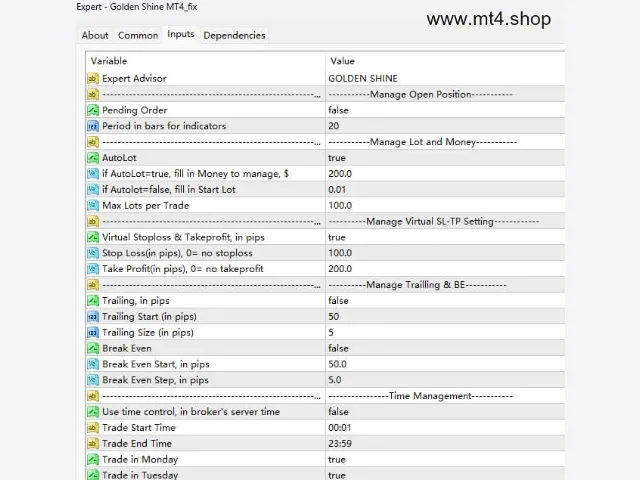Click the Manage Lot and Money separator icon

coord(93,142)
